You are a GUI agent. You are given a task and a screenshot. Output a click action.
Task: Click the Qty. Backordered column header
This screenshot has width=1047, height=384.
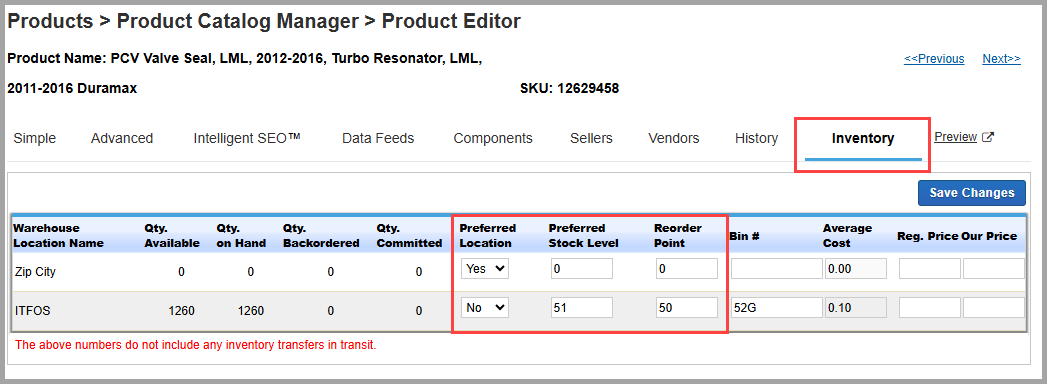(x=321, y=236)
